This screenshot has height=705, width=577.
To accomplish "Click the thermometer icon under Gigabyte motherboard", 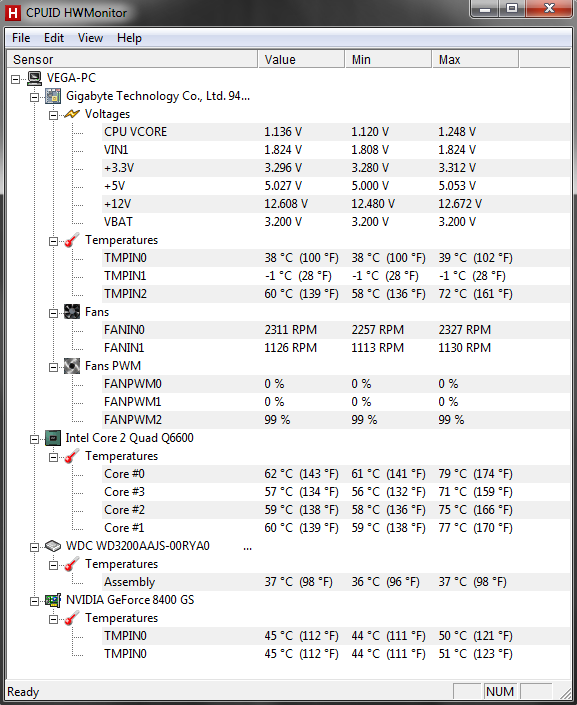I will (x=72, y=240).
